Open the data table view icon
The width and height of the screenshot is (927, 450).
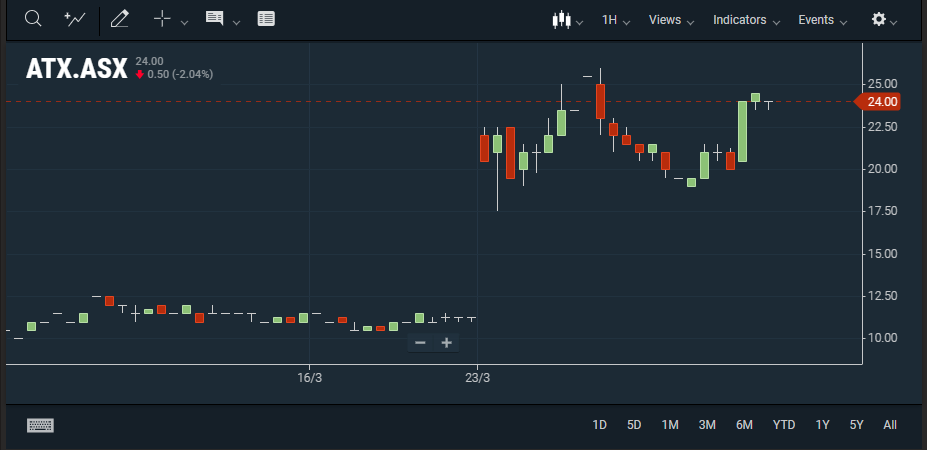tap(266, 19)
